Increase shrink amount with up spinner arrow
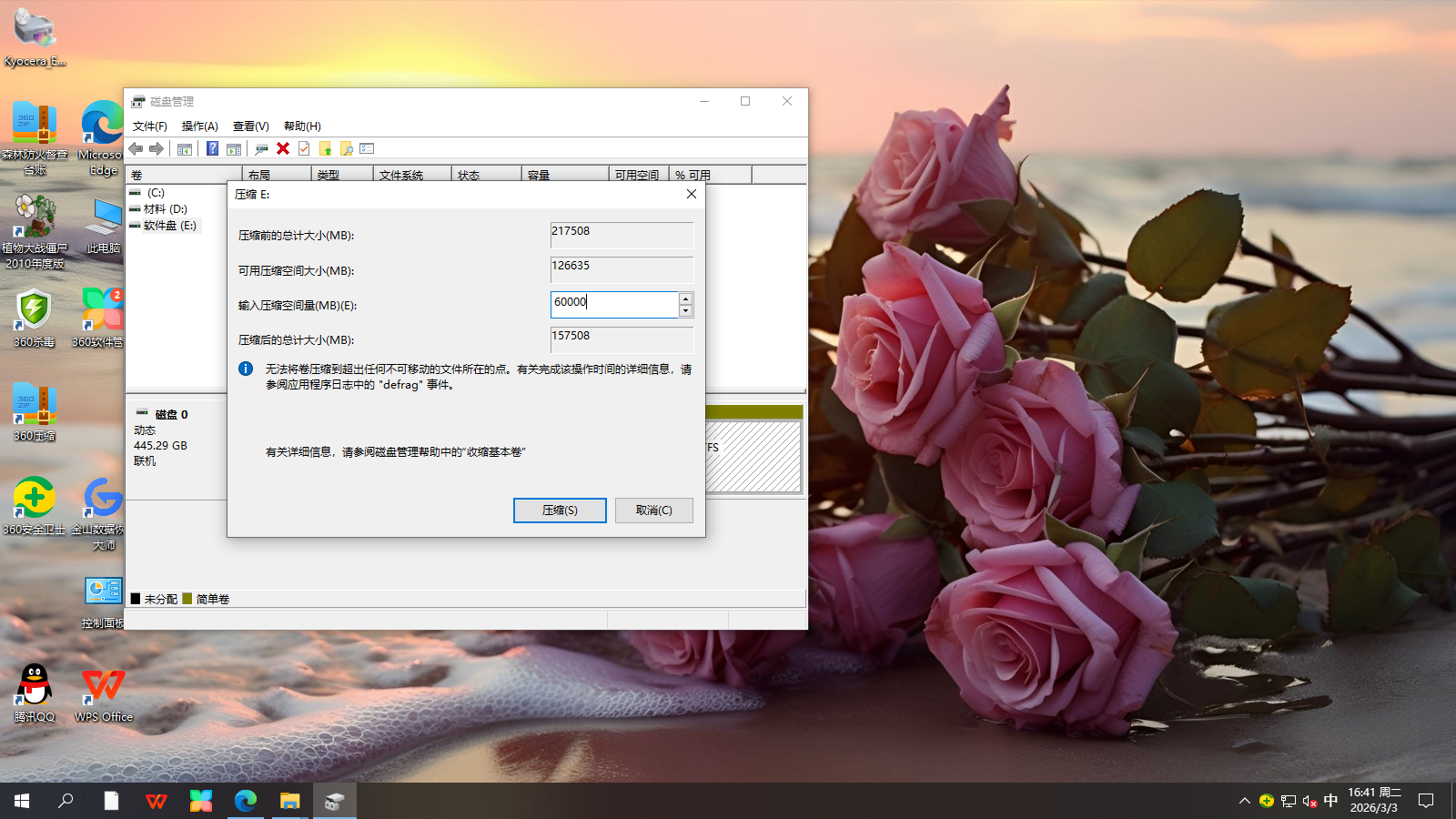 685,298
